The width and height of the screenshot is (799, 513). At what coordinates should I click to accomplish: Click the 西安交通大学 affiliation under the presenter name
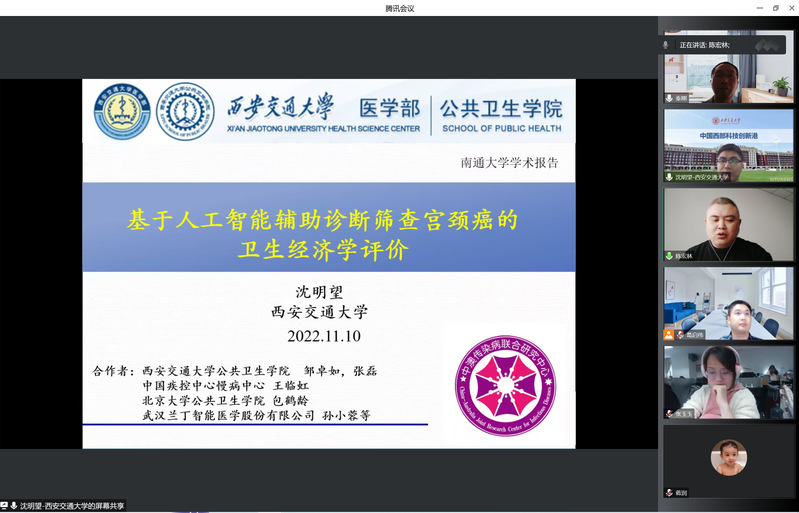(x=319, y=312)
